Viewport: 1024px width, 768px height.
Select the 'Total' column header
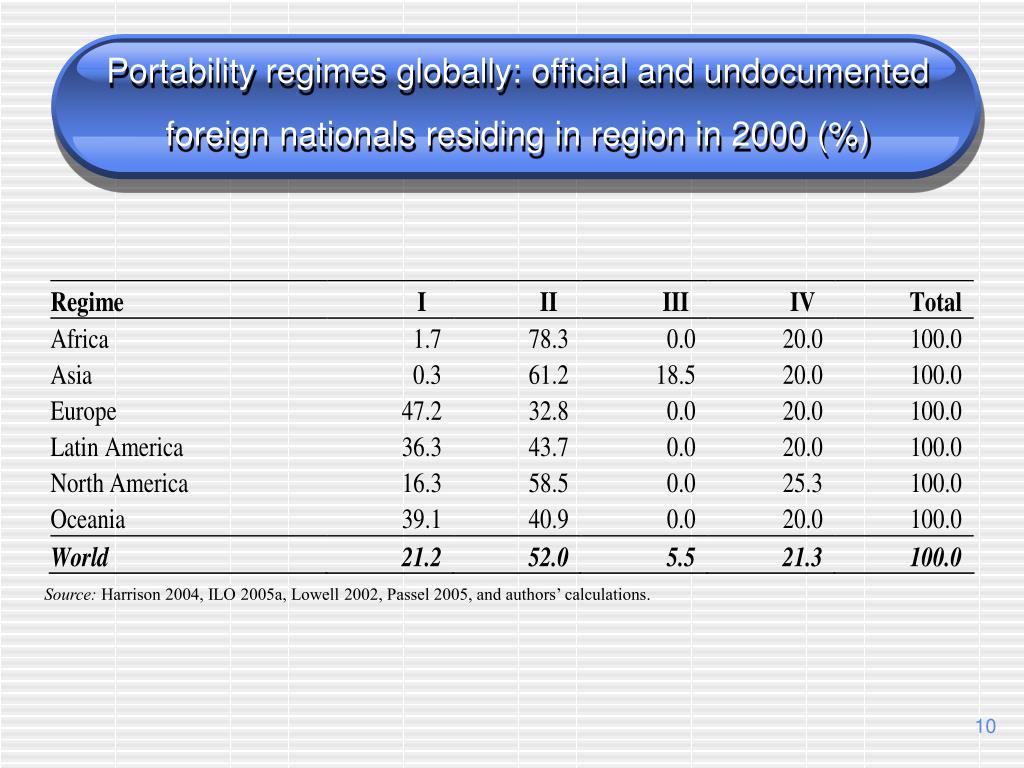click(x=935, y=302)
